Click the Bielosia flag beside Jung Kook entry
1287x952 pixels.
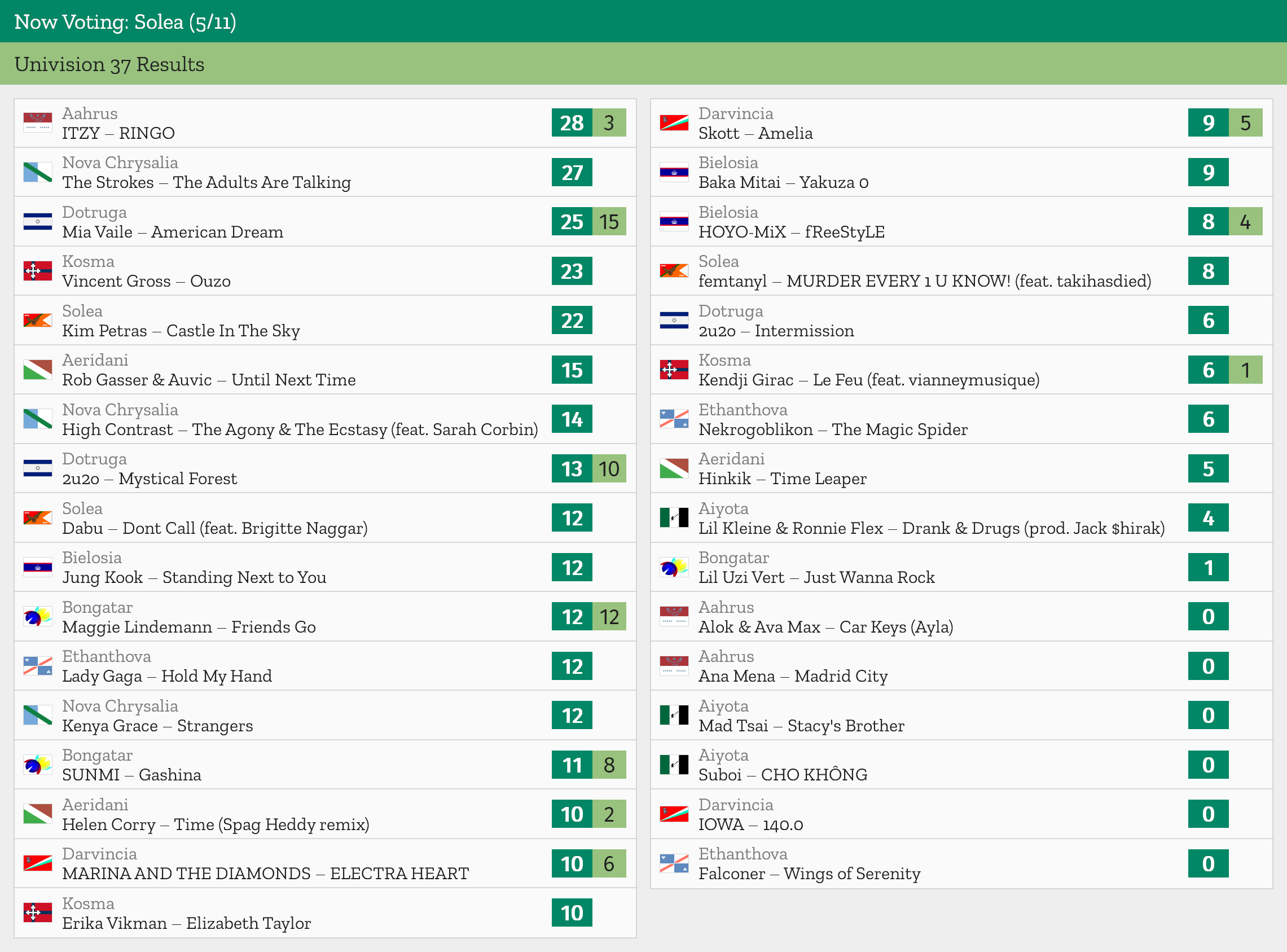click(37, 567)
